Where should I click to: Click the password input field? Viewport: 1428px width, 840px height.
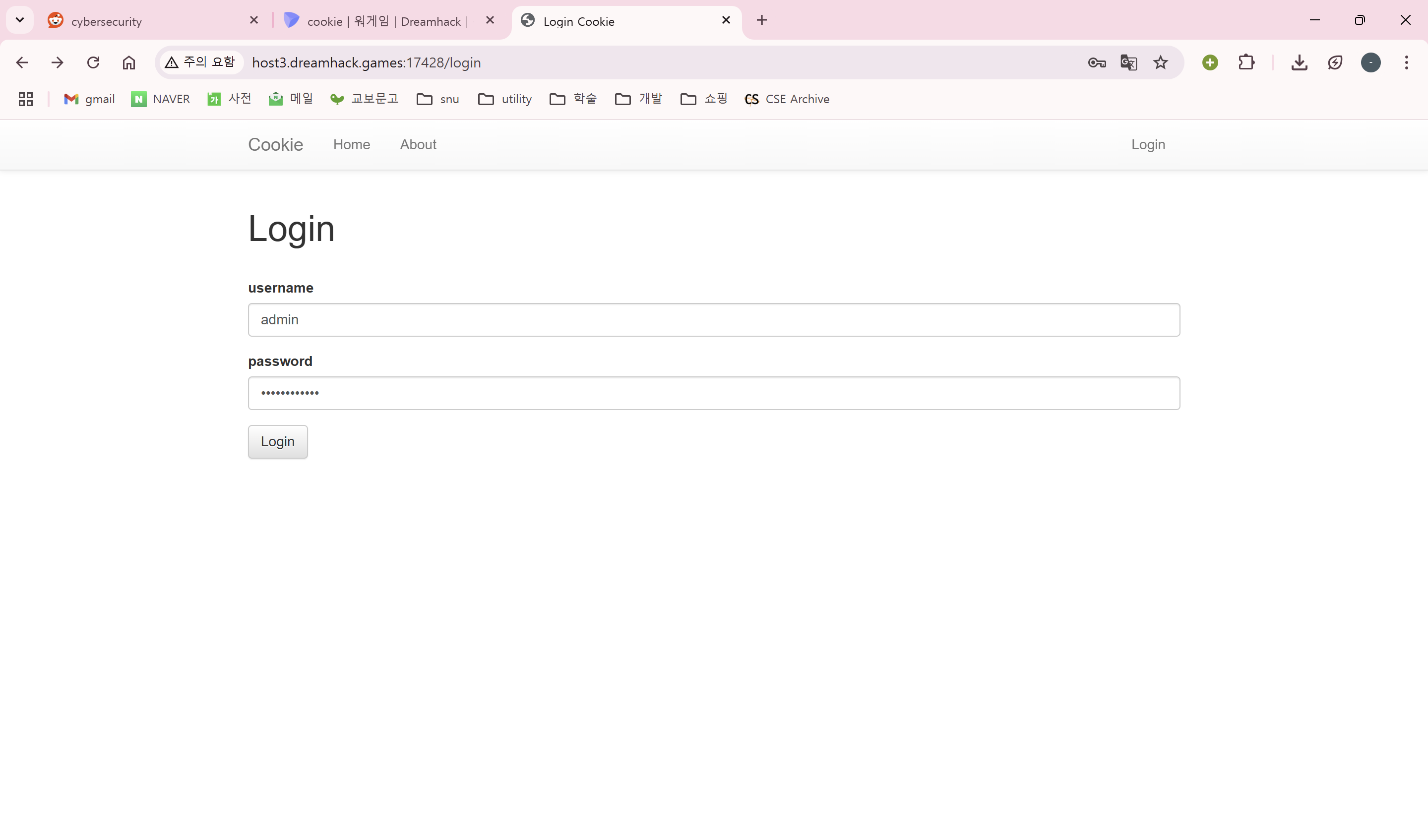tap(713, 393)
